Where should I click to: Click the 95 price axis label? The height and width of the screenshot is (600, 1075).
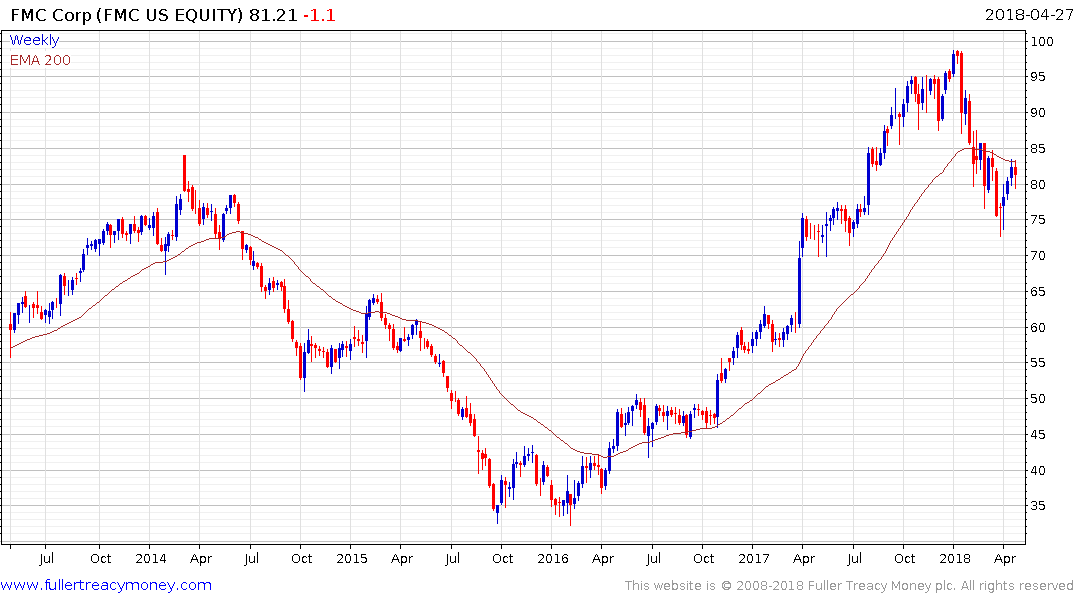(1038, 77)
